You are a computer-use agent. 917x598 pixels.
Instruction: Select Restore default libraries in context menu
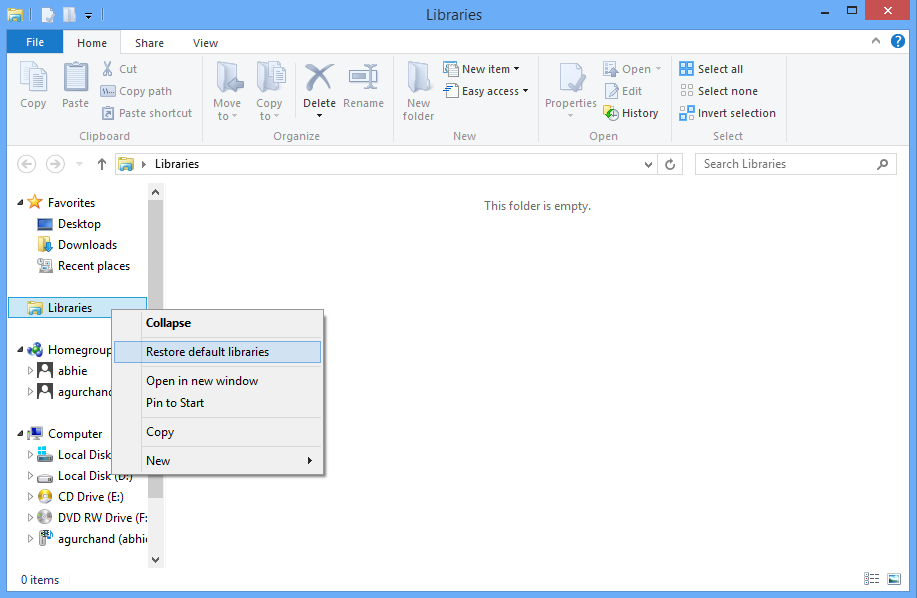click(x=207, y=352)
